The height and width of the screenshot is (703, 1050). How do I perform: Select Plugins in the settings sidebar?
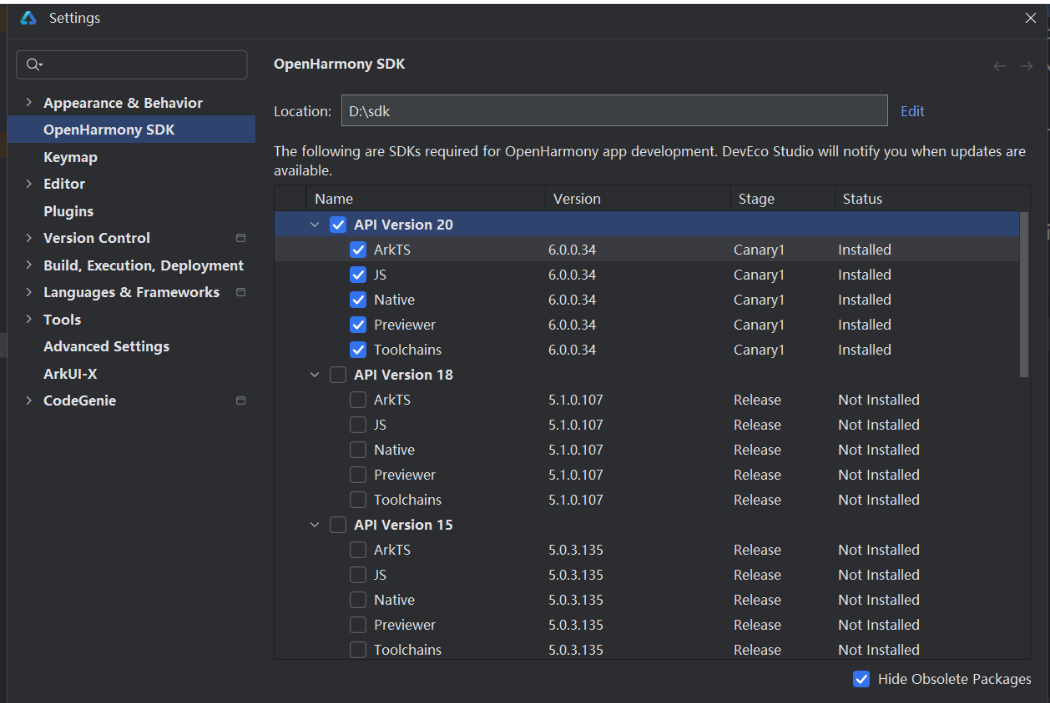[x=68, y=211]
